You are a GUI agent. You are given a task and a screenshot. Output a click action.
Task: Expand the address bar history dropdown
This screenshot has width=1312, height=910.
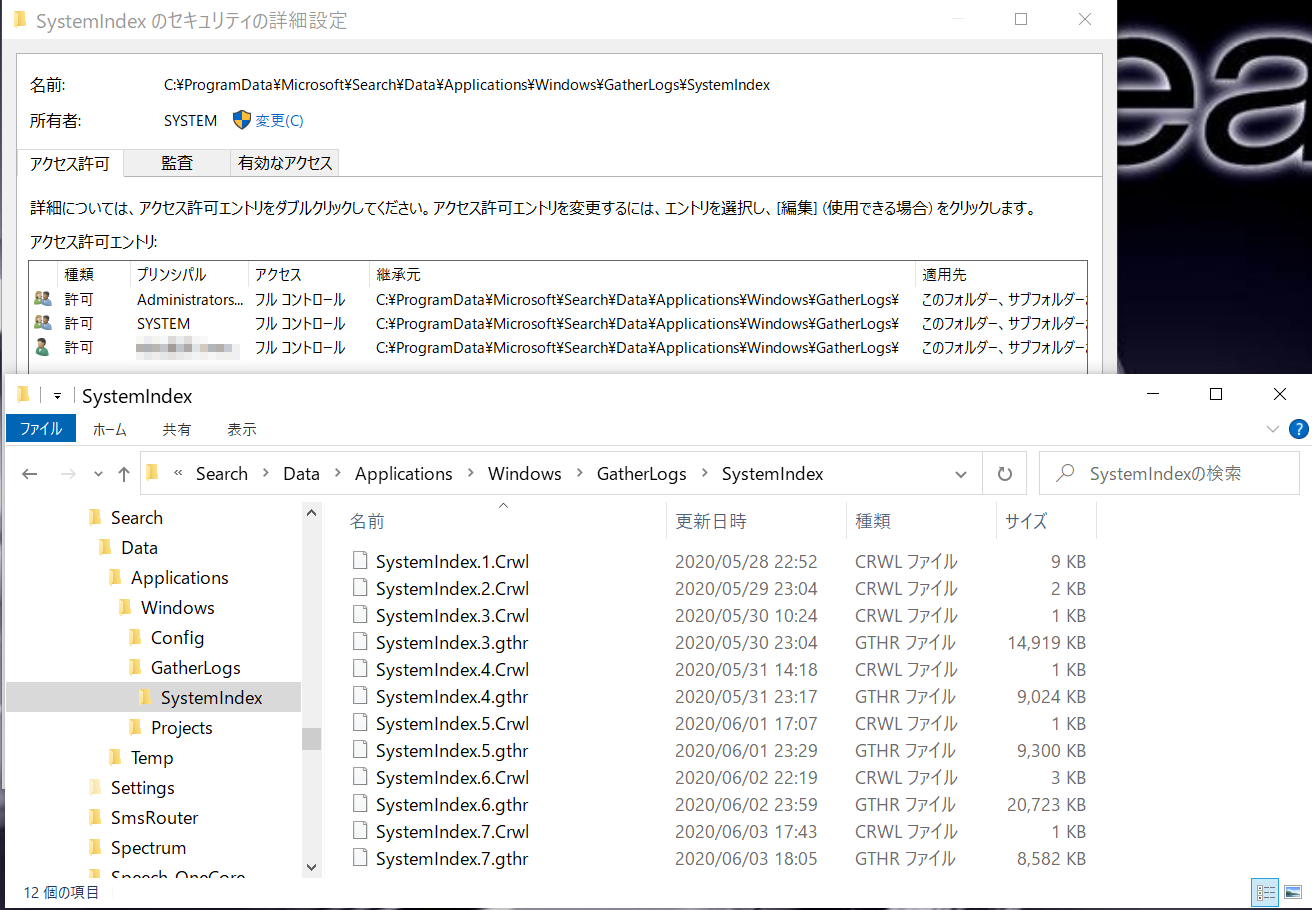pyautogui.click(x=961, y=474)
